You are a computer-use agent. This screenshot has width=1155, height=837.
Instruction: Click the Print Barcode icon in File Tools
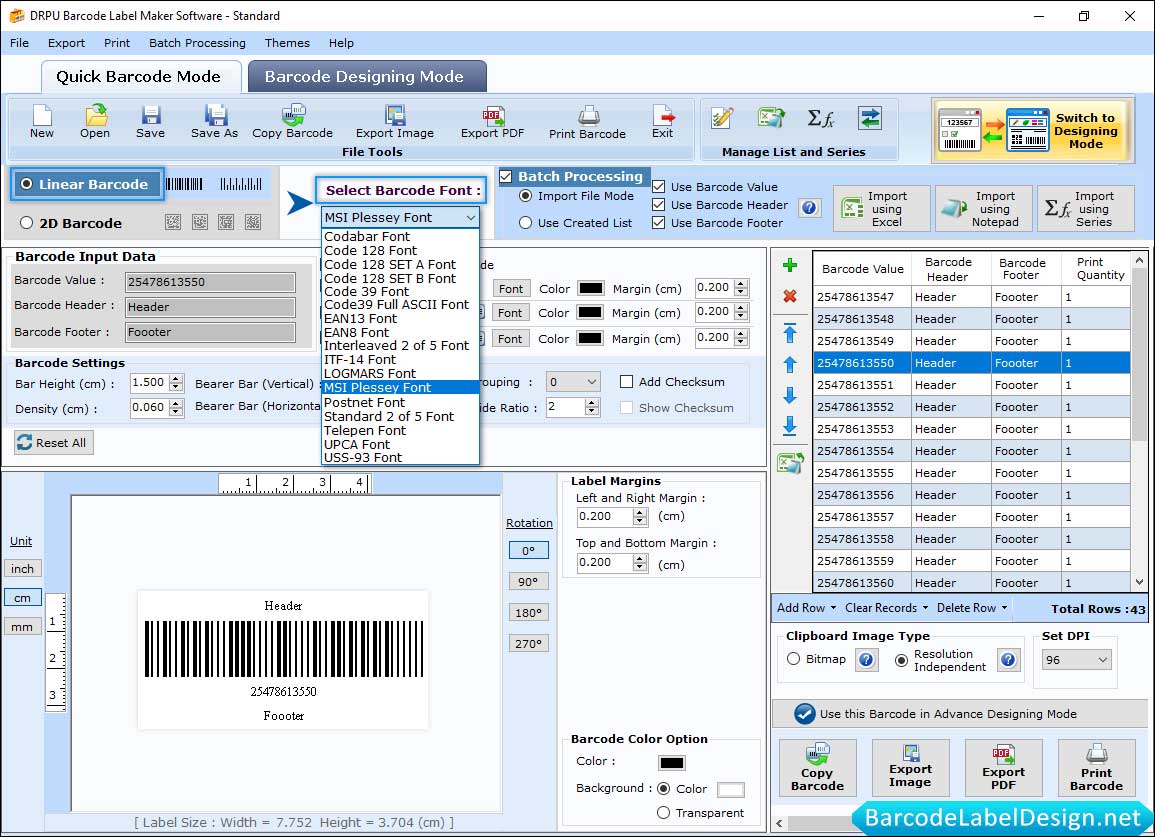[x=587, y=122]
